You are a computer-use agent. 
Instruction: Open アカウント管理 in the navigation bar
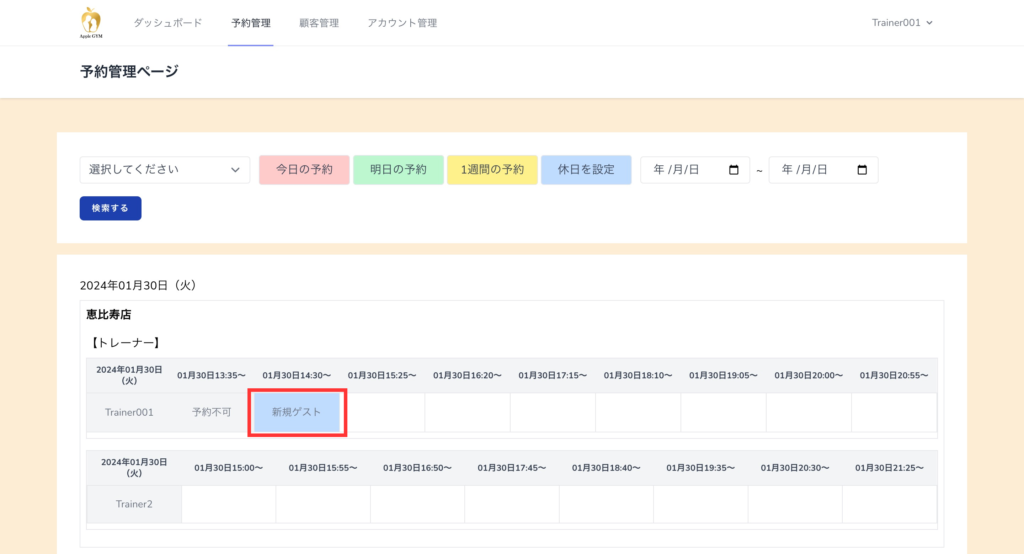pos(401,23)
